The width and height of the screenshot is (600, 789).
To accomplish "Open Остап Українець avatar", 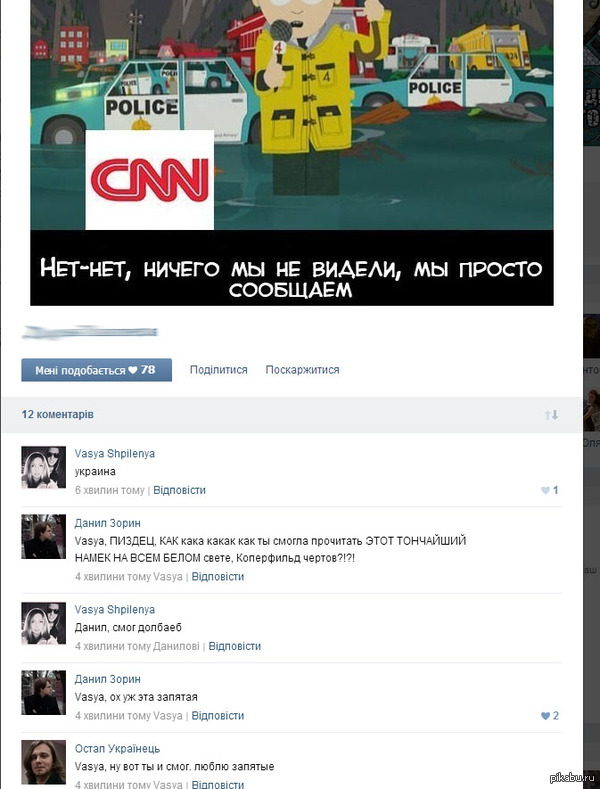I will click(43, 762).
